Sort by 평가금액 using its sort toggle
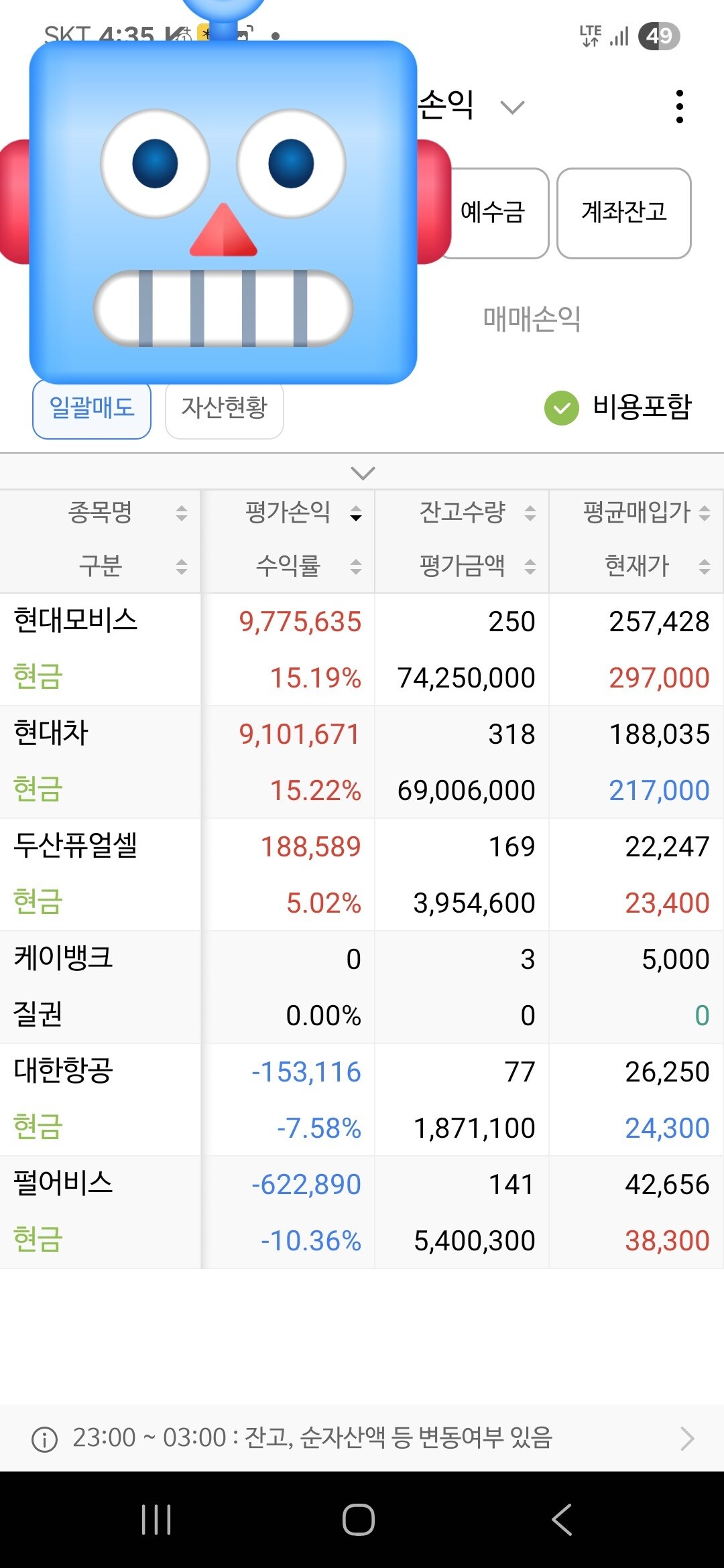724x1568 pixels. click(x=530, y=567)
